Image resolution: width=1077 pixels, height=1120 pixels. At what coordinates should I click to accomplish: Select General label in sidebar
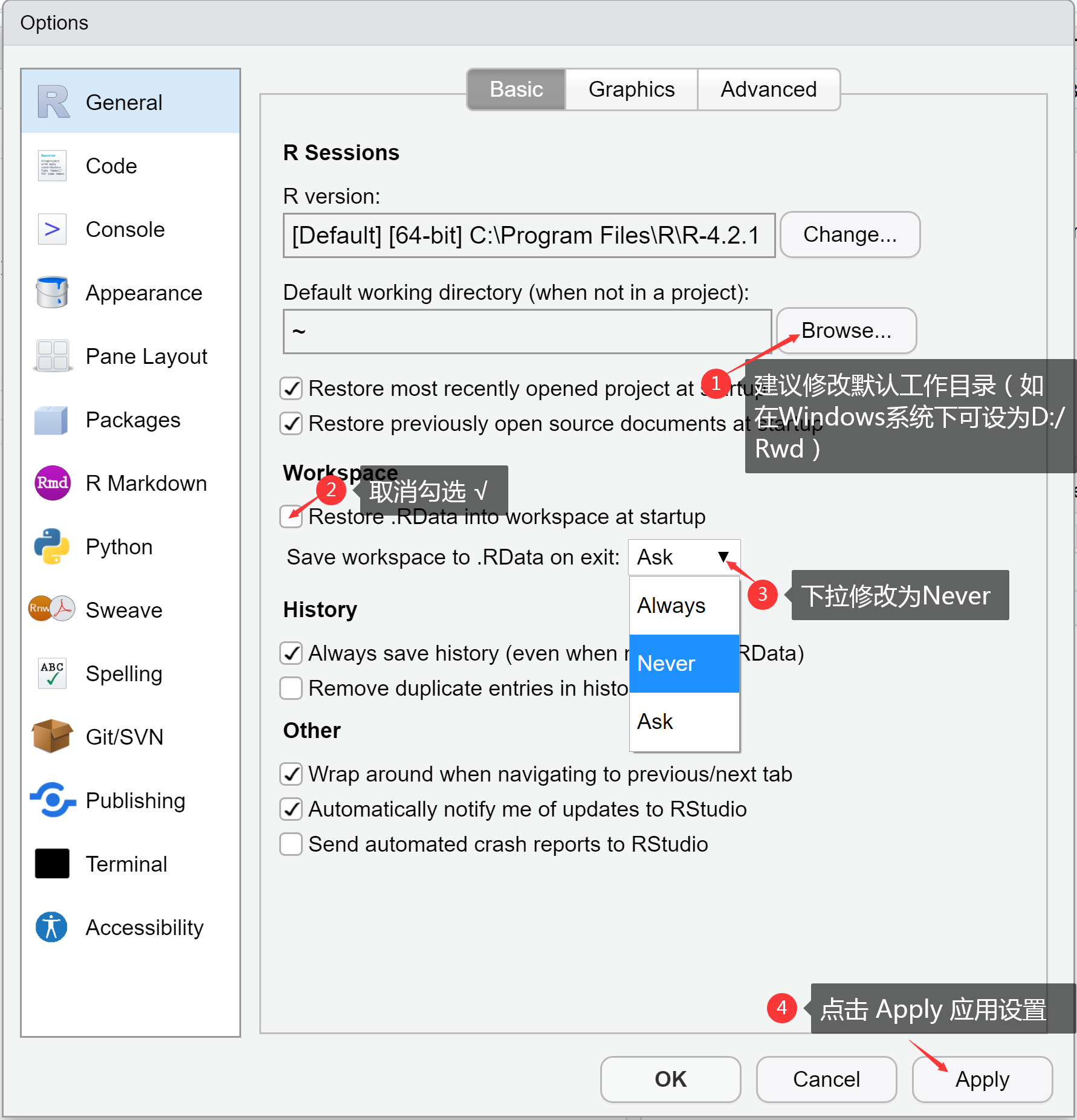click(124, 102)
